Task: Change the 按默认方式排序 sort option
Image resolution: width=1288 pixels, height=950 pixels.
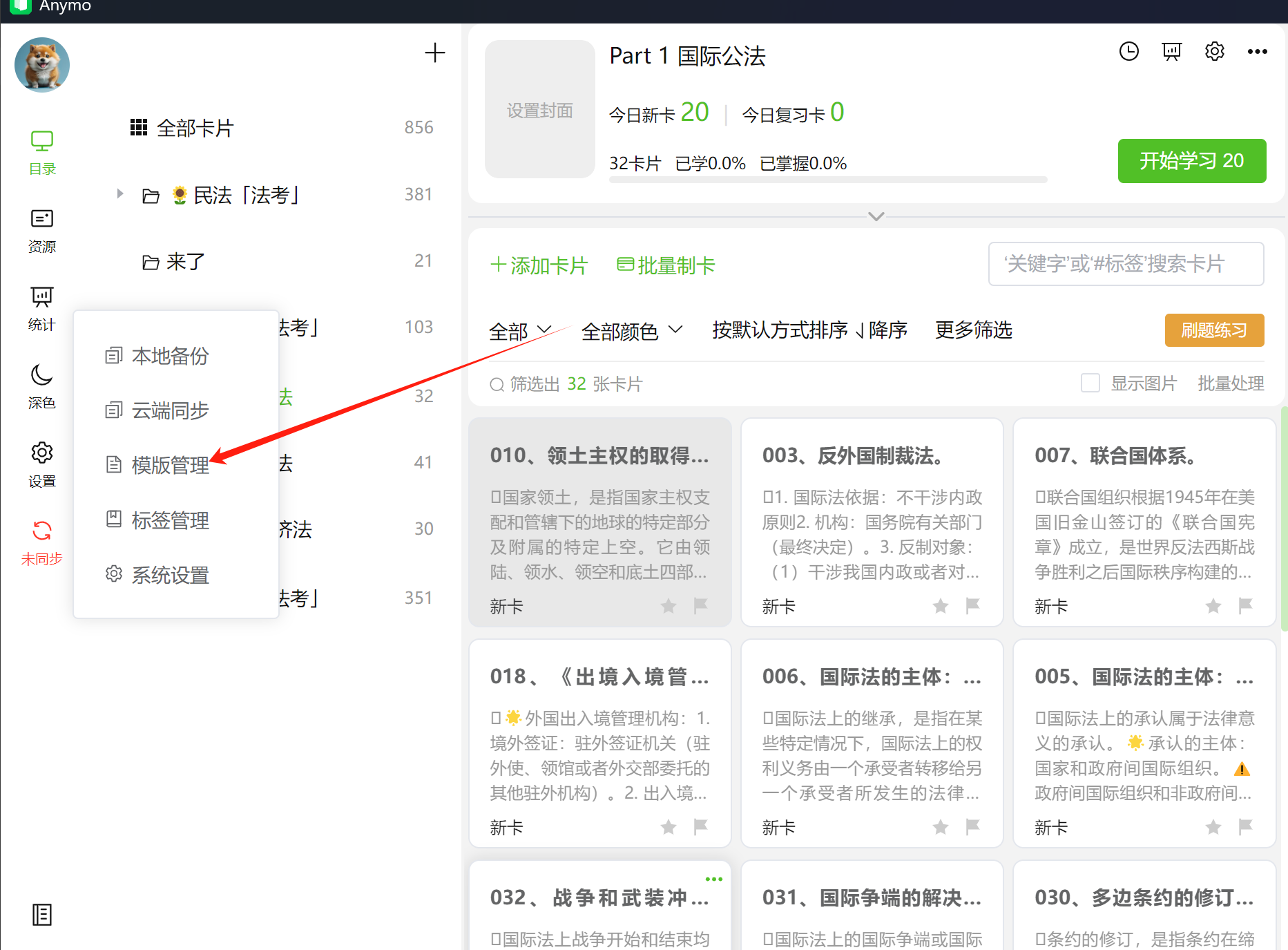Action: 780,330
